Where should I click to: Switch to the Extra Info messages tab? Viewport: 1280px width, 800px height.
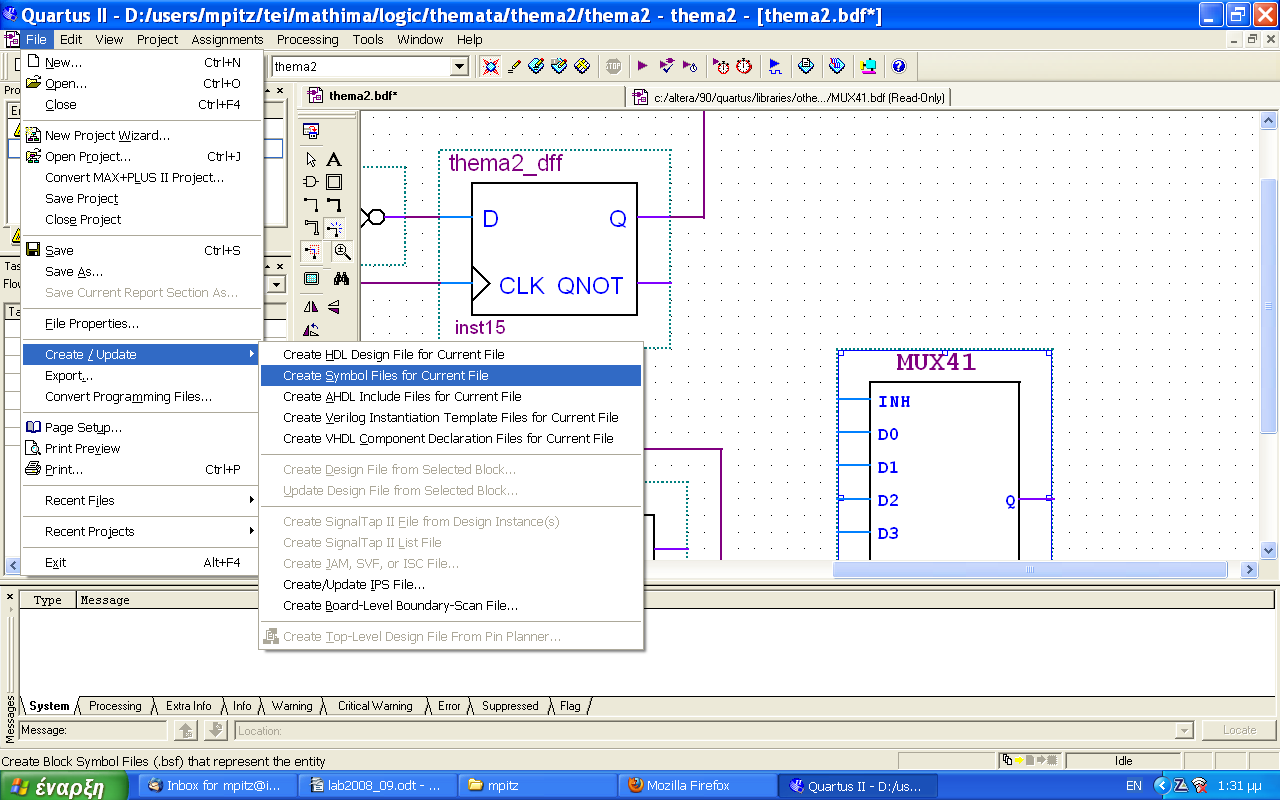coord(188,706)
